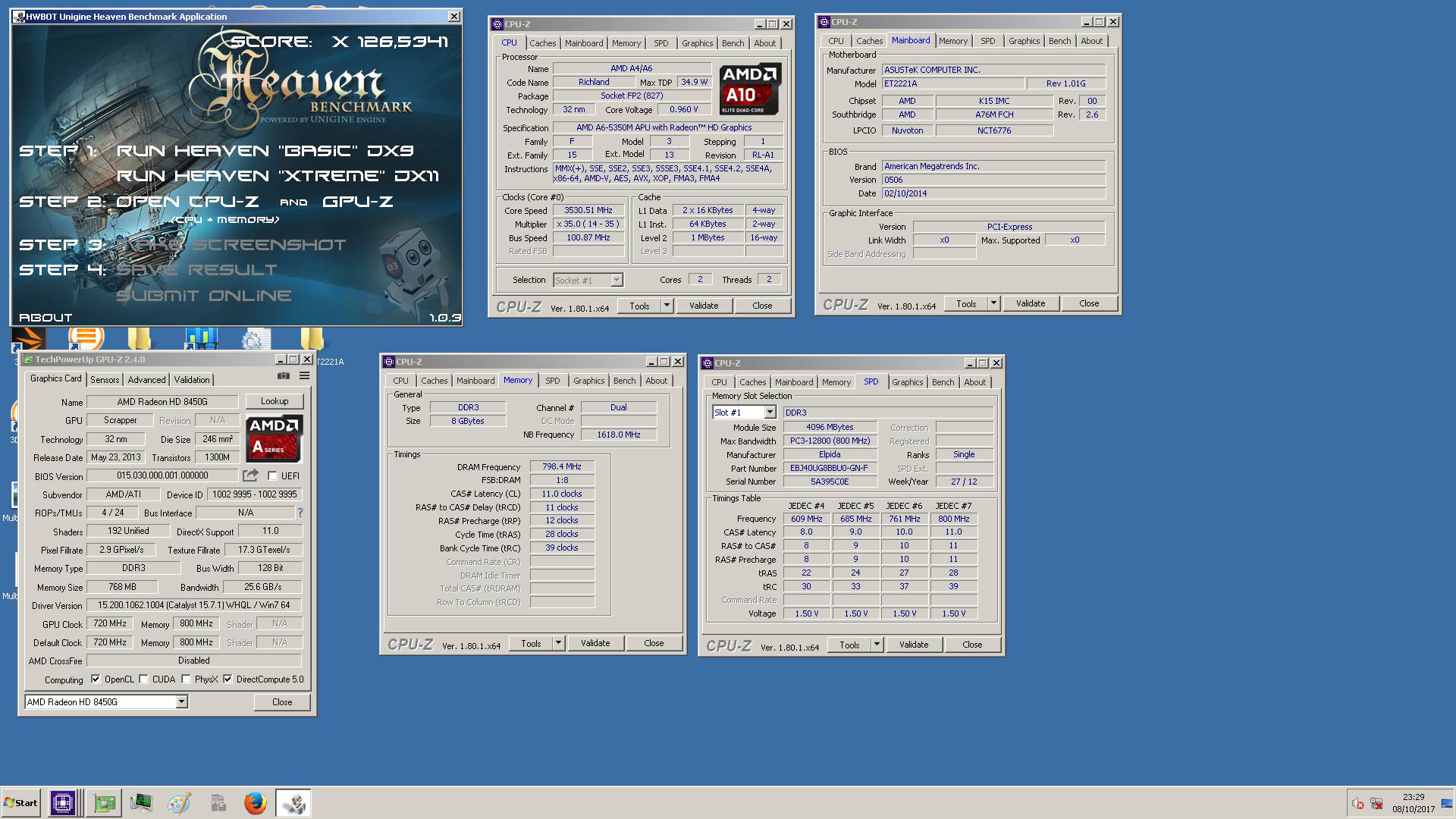Open the PNG tool taskbar icon
The width and height of the screenshot is (1456, 819).
pos(218,803)
